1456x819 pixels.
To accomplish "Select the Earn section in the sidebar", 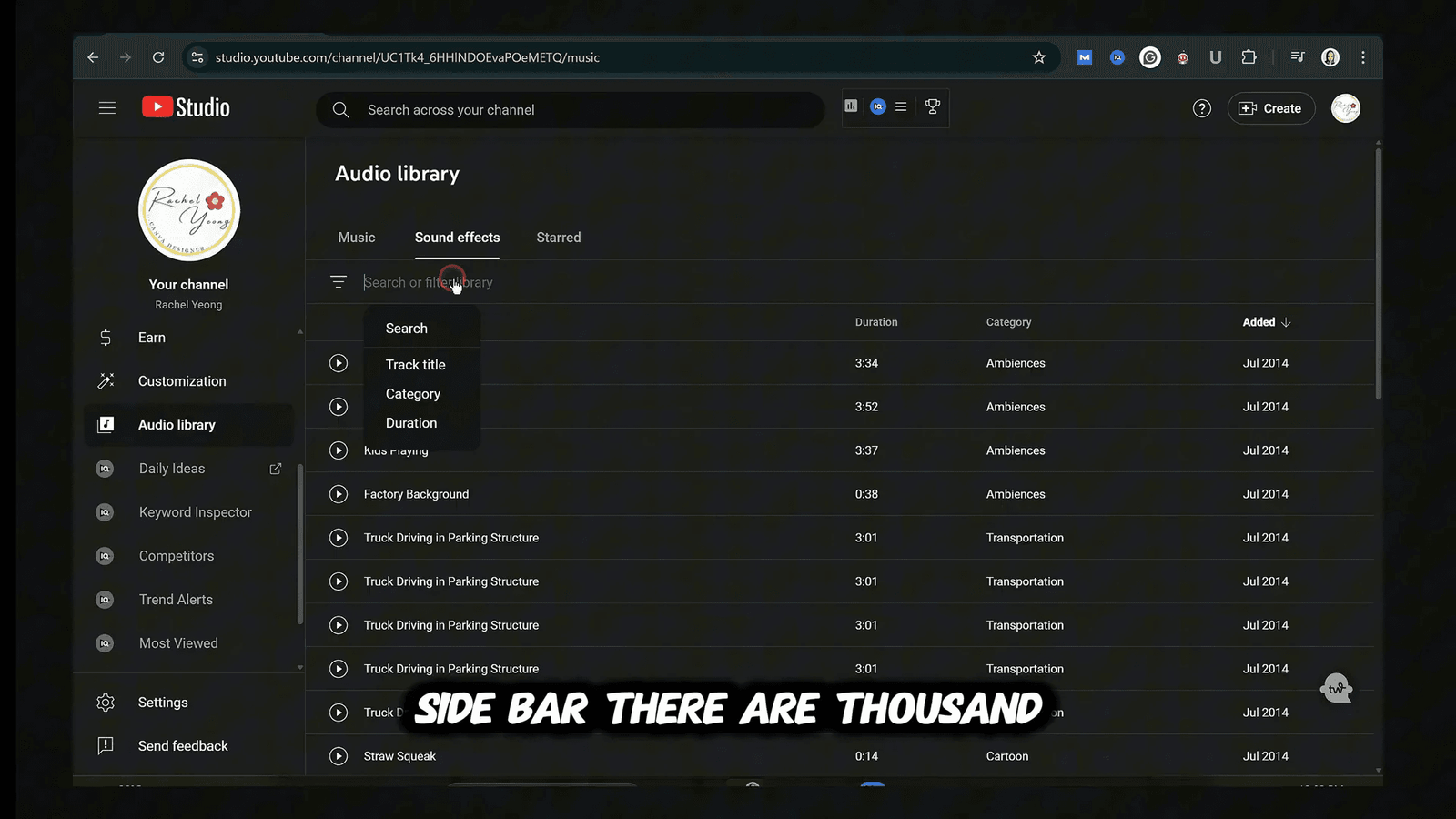I will click(151, 338).
